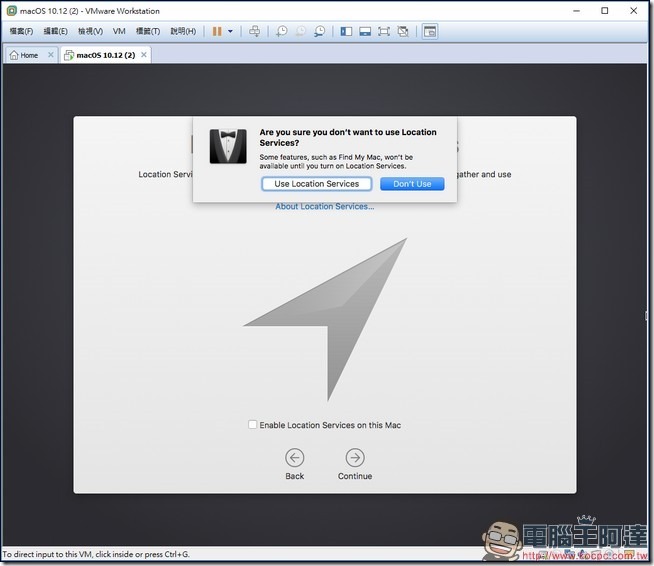Screen dimensions: 654x566
Task: Open the 檢視(V) menu
Action: pyautogui.click(x=91, y=31)
